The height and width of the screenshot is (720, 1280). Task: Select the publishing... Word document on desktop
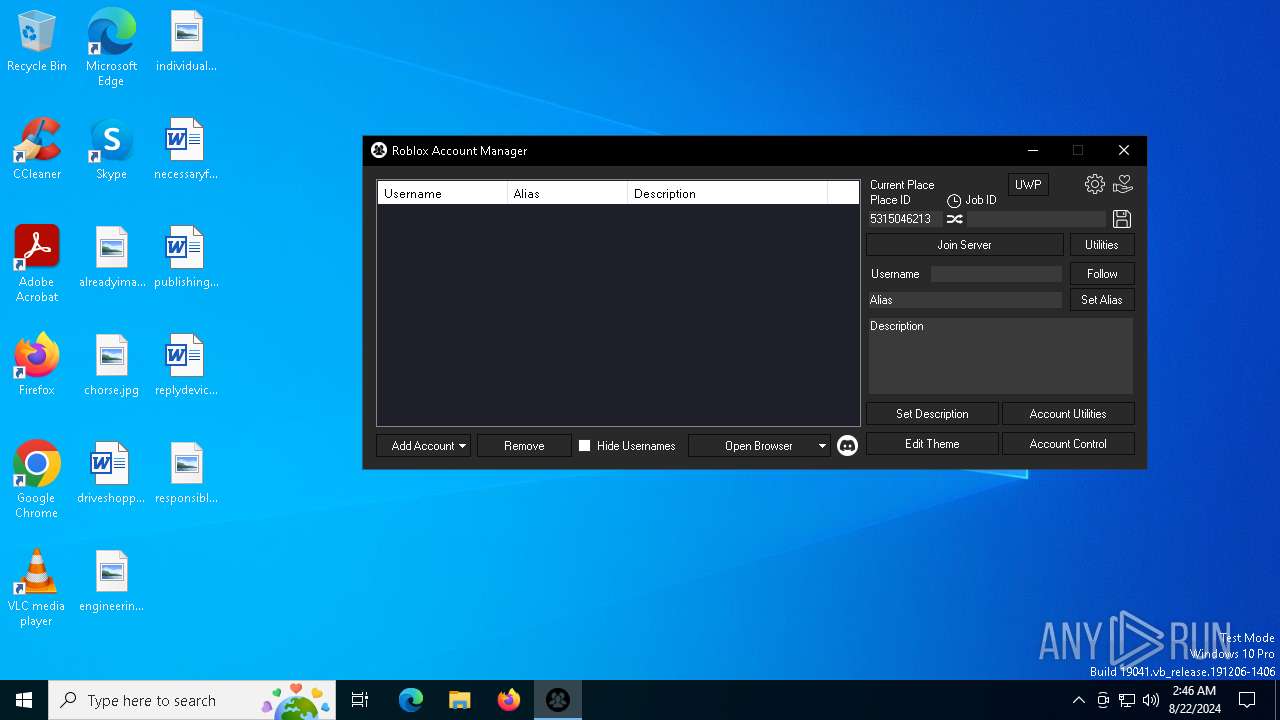click(186, 258)
